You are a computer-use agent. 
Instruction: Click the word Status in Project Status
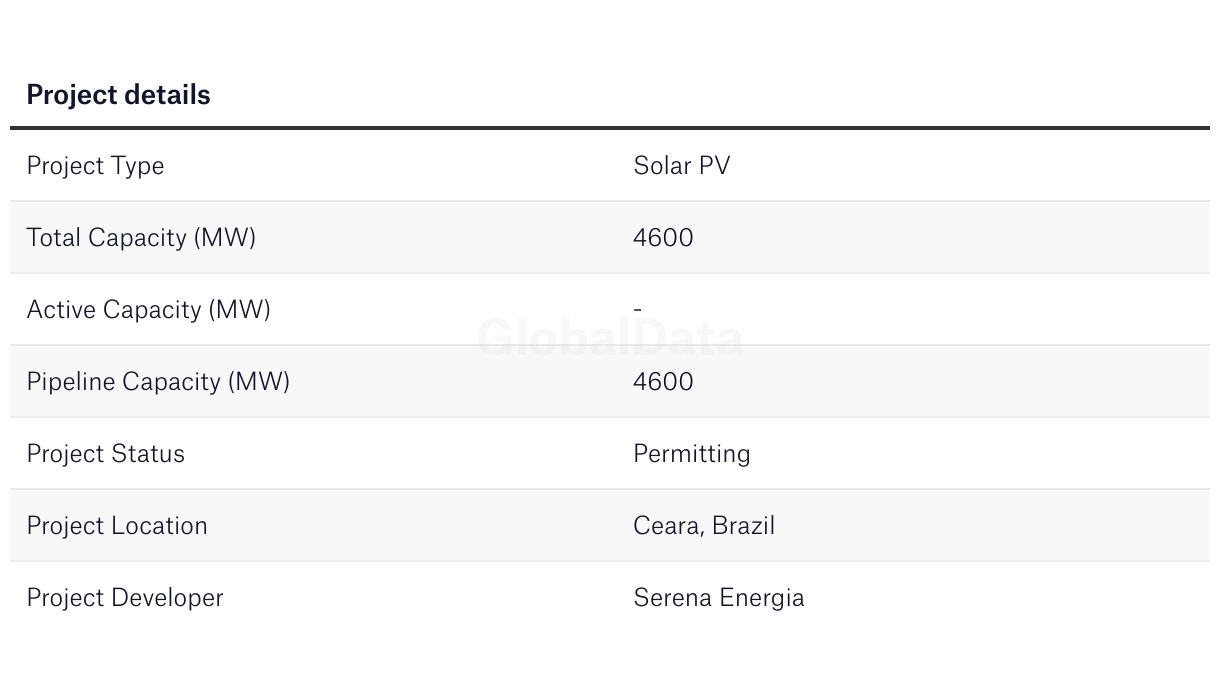148,454
